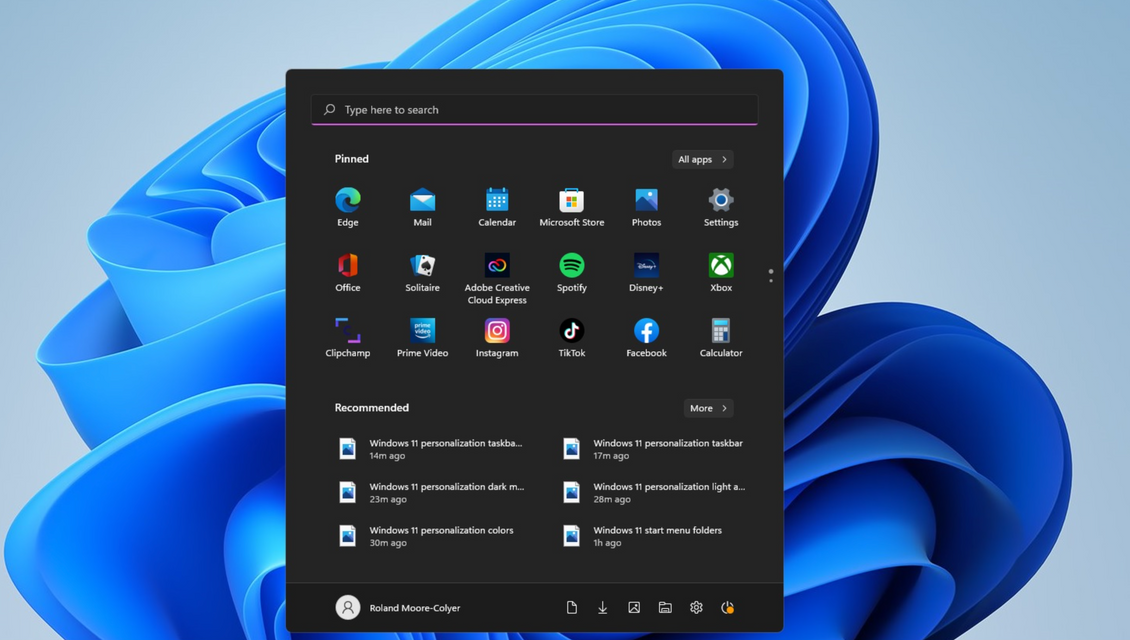Screen dimensions: 1130x640
Task: Launch the Office app
Action: point(347,272)
